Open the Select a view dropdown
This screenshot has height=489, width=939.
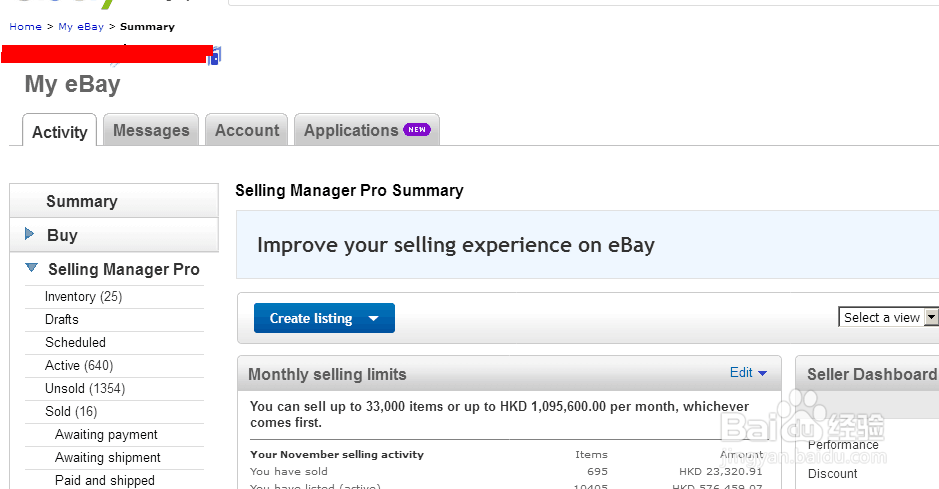click(x=889, y=317)
